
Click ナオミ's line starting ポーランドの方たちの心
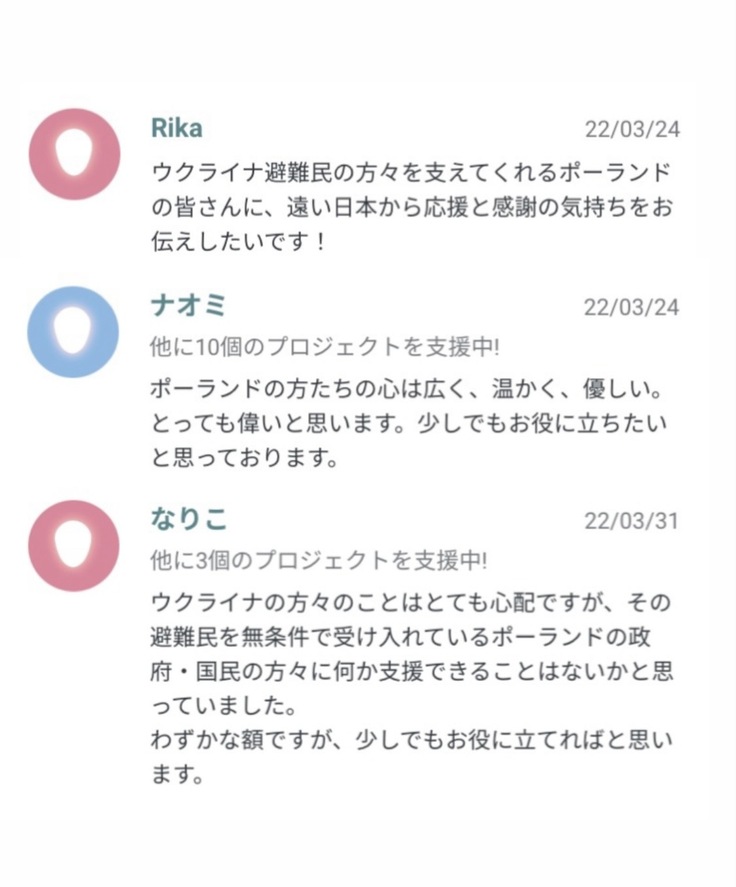(x=410, y=387)
